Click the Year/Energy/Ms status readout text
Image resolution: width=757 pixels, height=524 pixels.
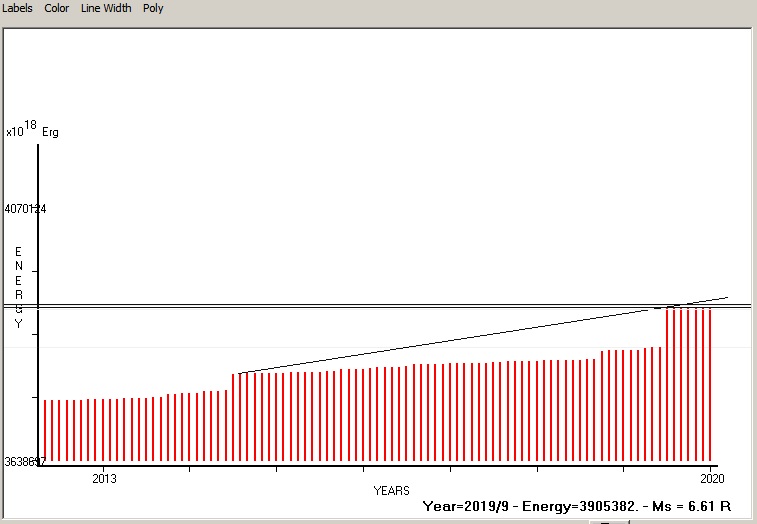pyautogui.click(x=583, y=507)
